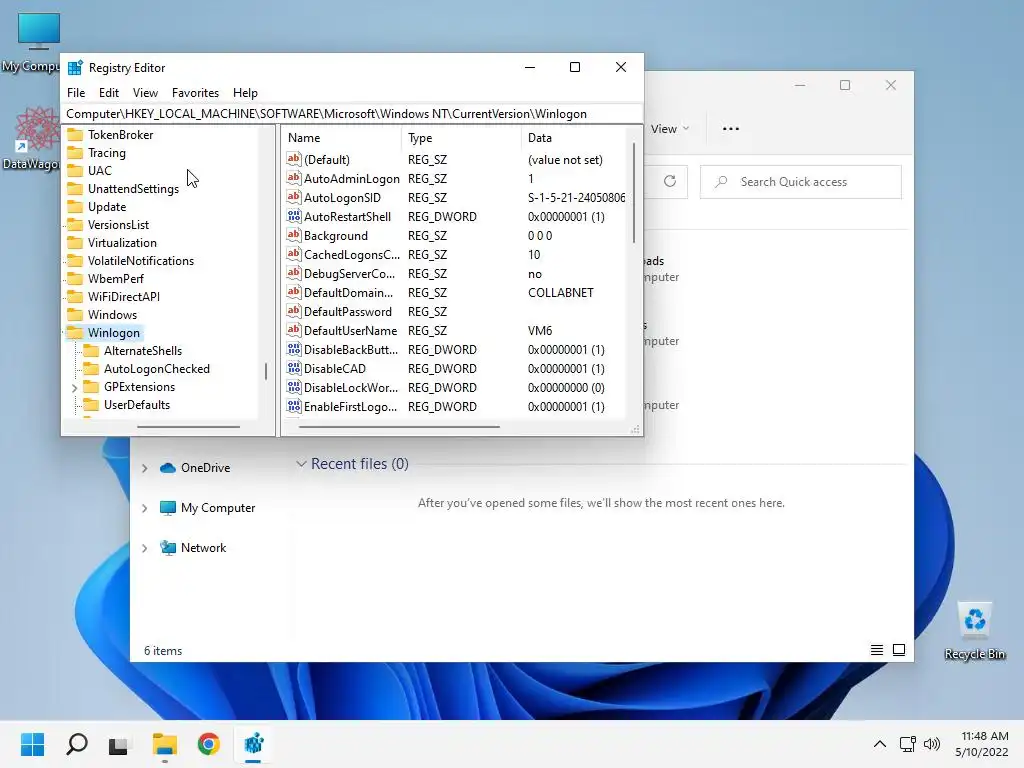This screenshot has height=768, width=1024.
Task: Open the Windows Start button
Action: (x=33, y=744)
